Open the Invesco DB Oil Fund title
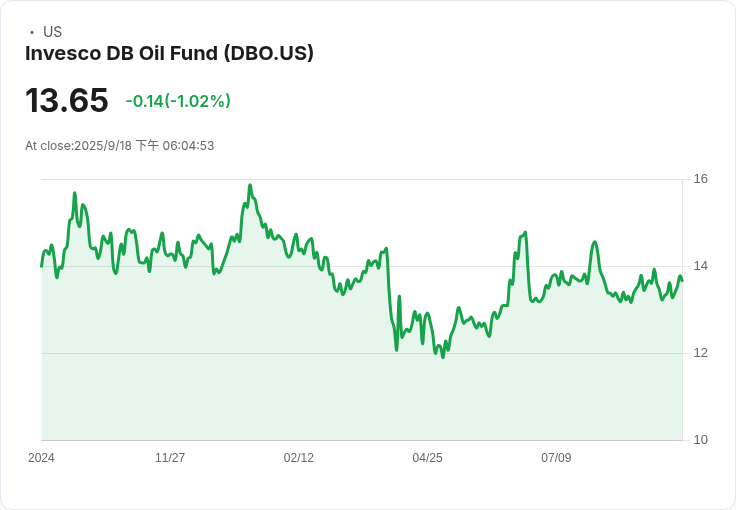This screenshot has width=736, height=510. pyautogui.click(x=169, y=53)
